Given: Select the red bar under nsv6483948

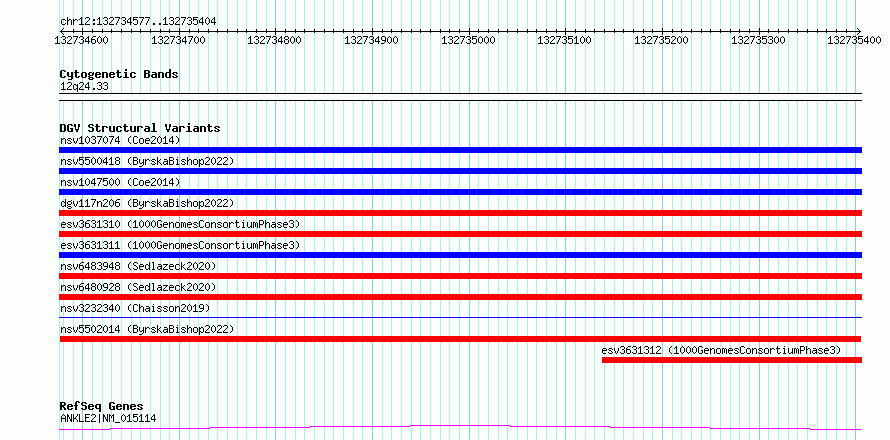Looking at the screenshot, I should tap(461, 276).
